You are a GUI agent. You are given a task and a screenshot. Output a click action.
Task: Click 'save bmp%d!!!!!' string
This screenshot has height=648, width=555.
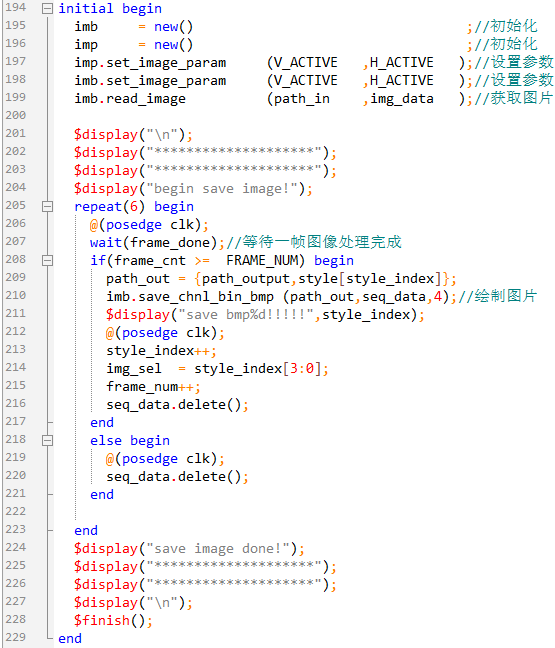[x=245, y=315]
